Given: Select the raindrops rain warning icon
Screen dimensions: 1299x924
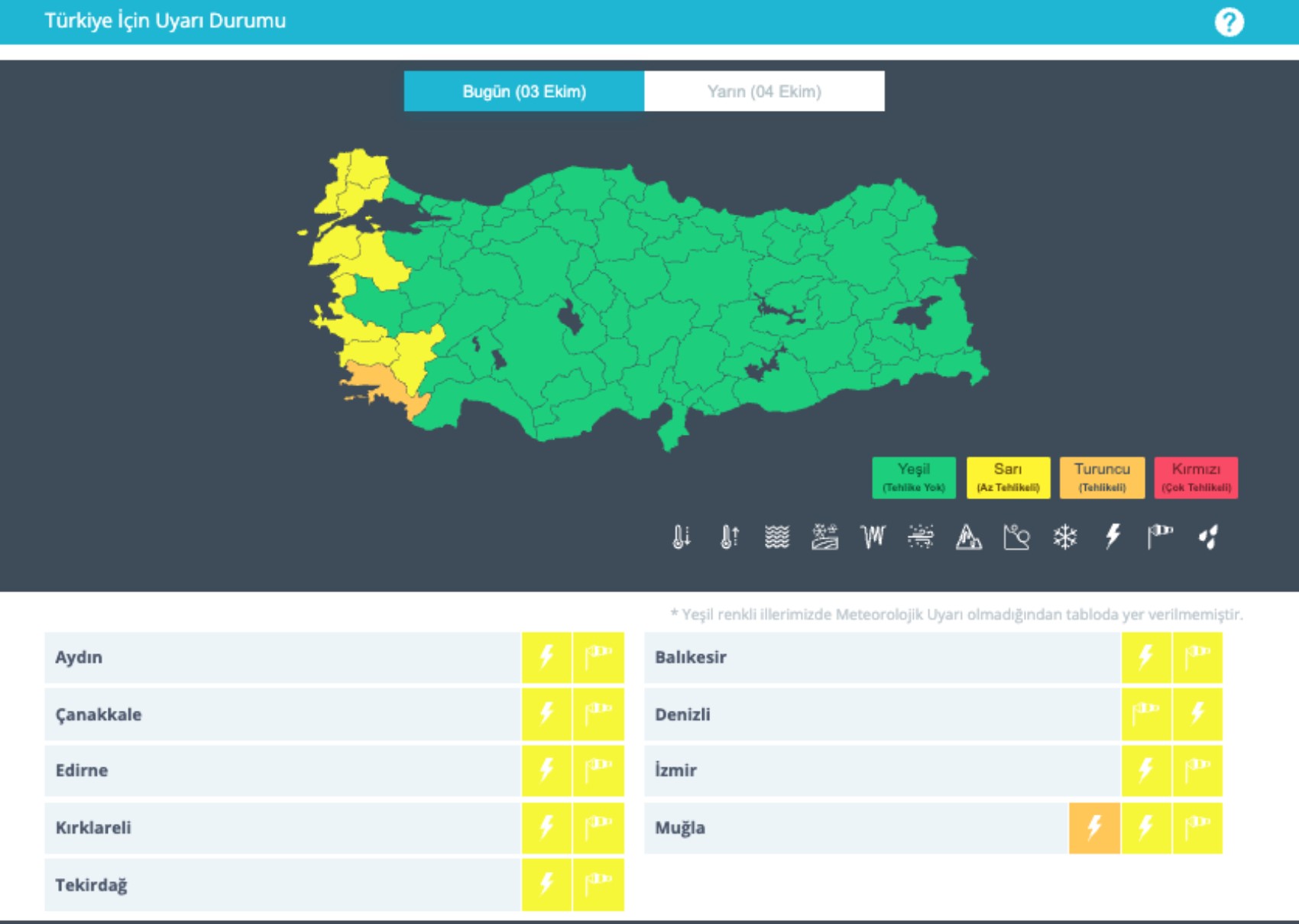Looking at the screenshot, I should (1208, 537).
